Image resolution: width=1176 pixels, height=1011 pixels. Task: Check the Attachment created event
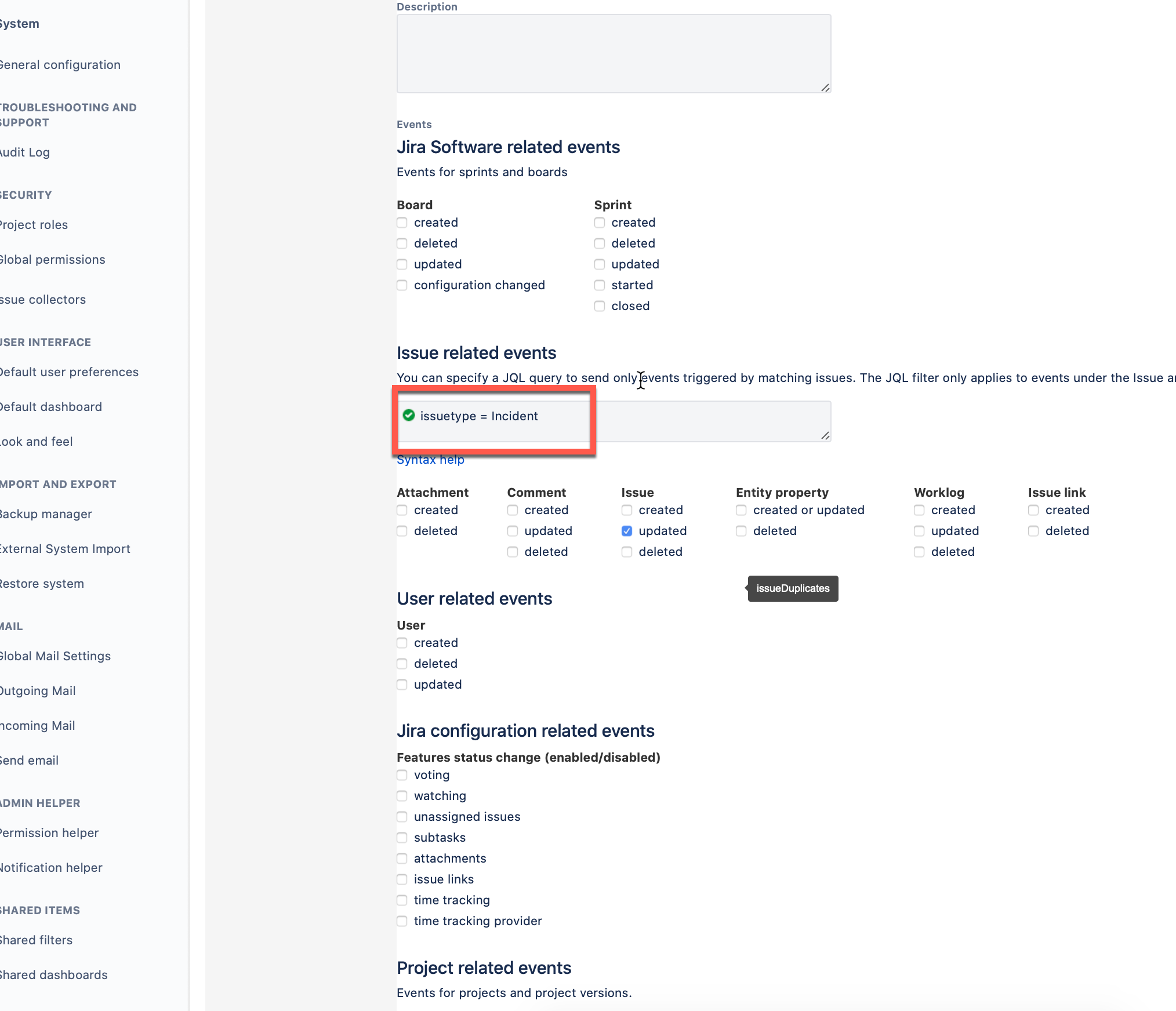[x=402, y=510]
